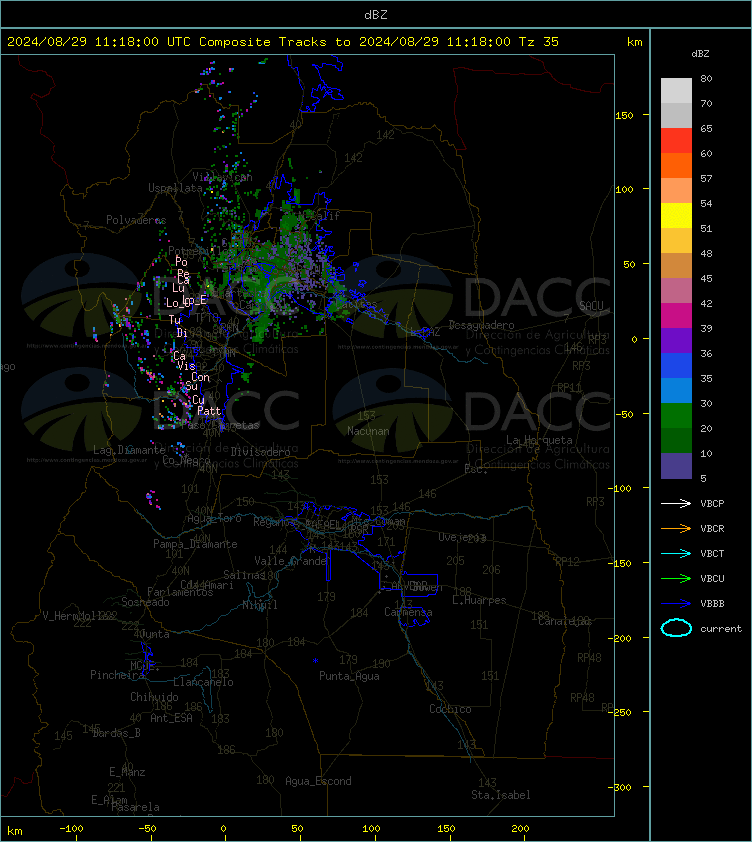
Task: Click the 'Vis' storm track label
Action: coord(186,366)
